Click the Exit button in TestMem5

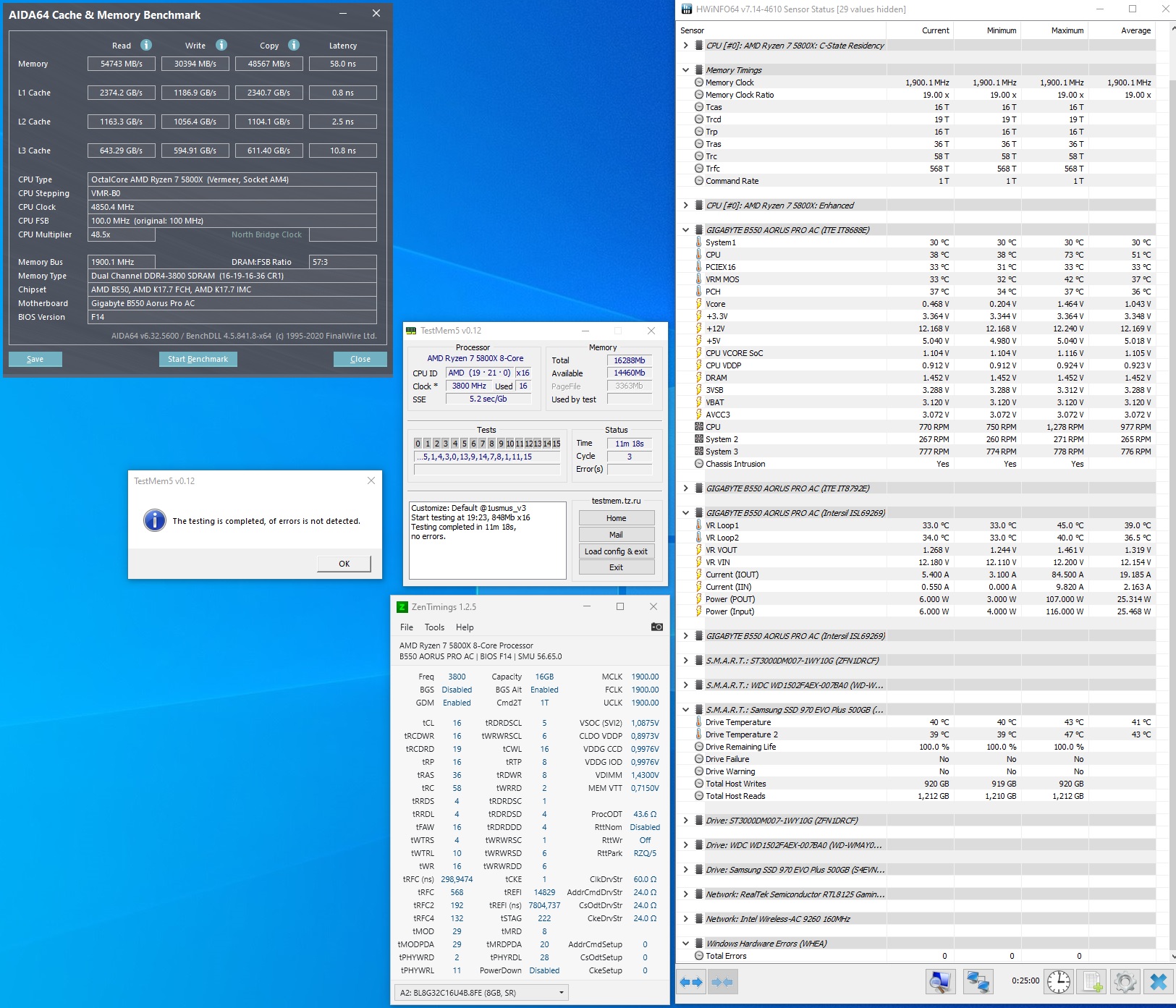point(617,567)
